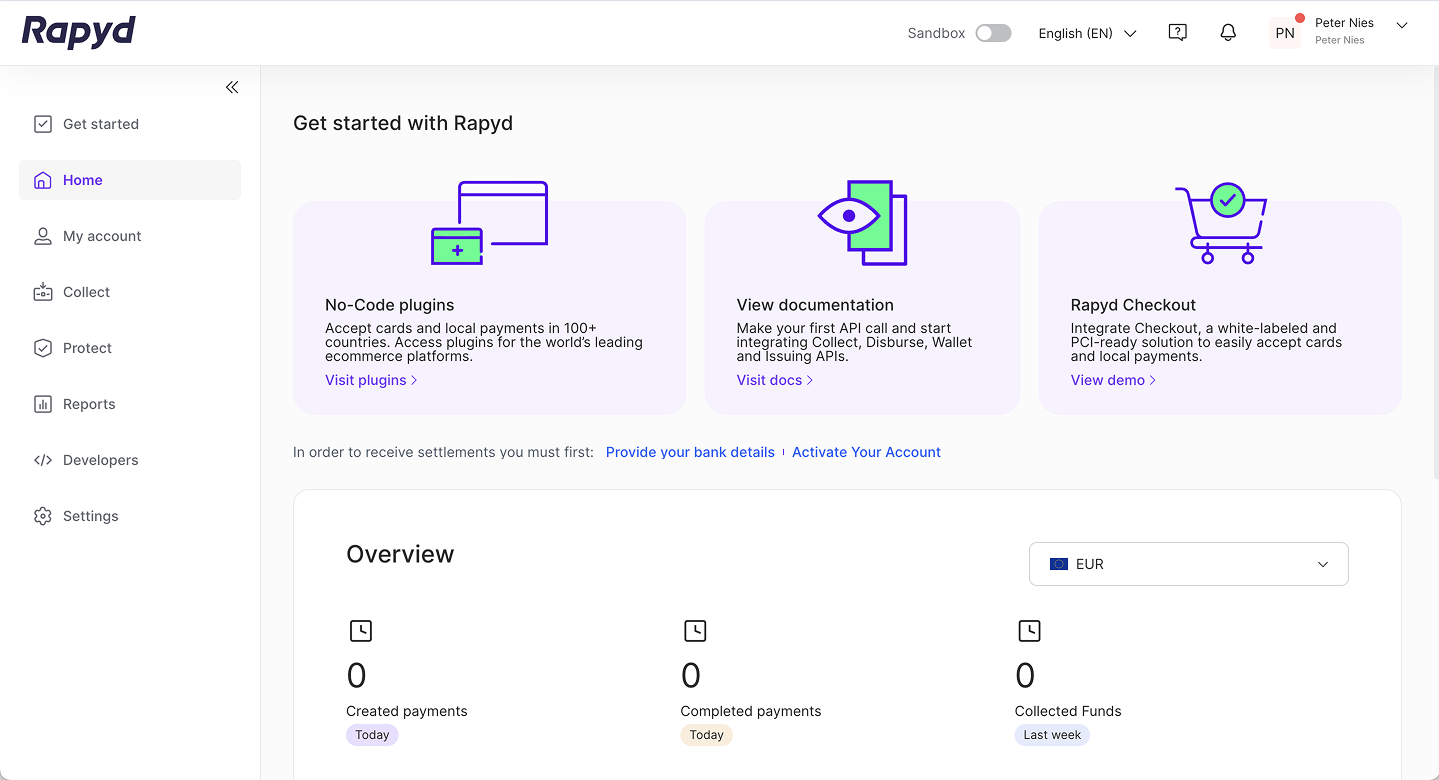Screen dimensions: 1439x780
Task: Click the PN user avatar
Action: click(x=1285, y=33)
